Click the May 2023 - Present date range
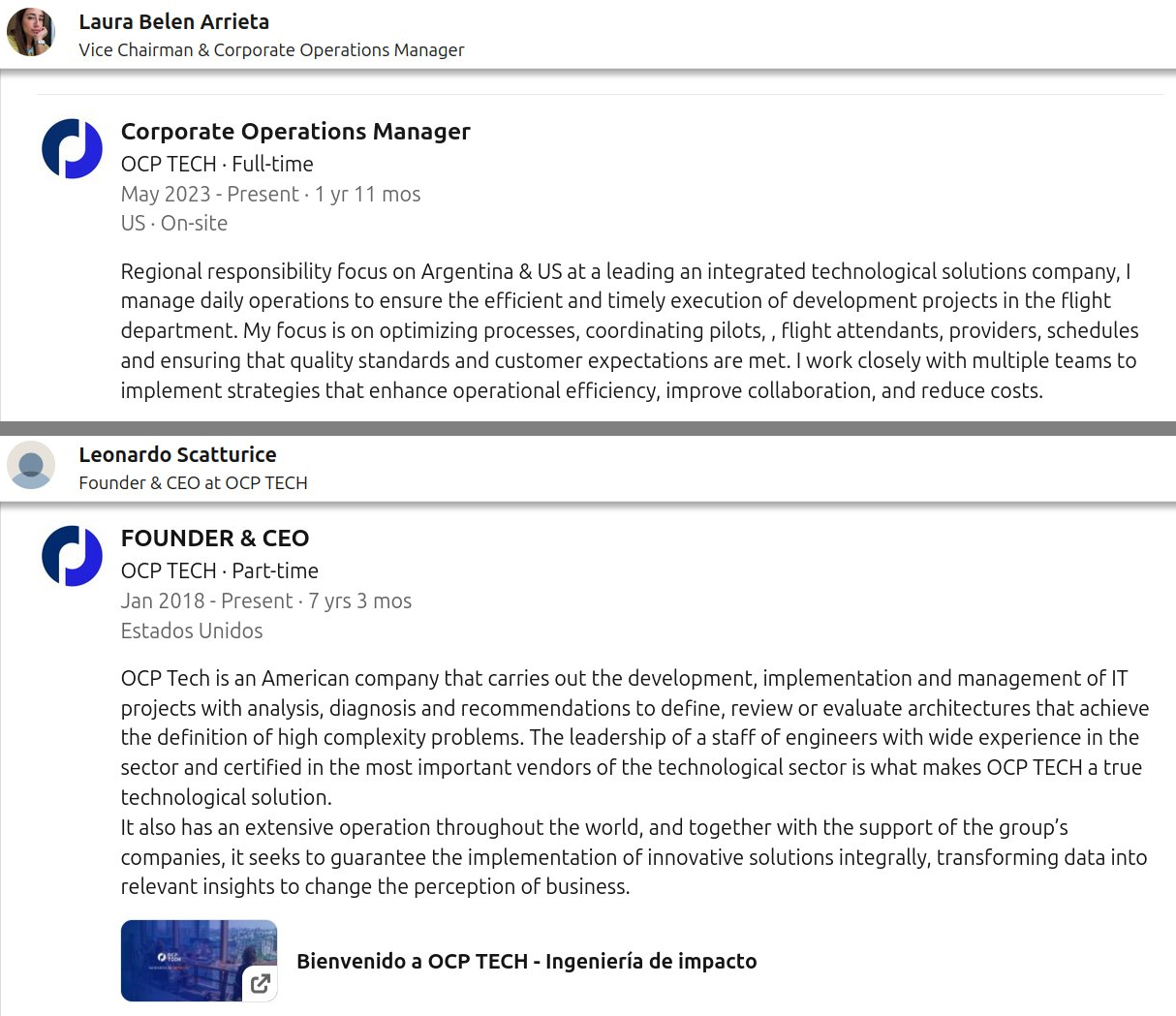 [210, 194]
